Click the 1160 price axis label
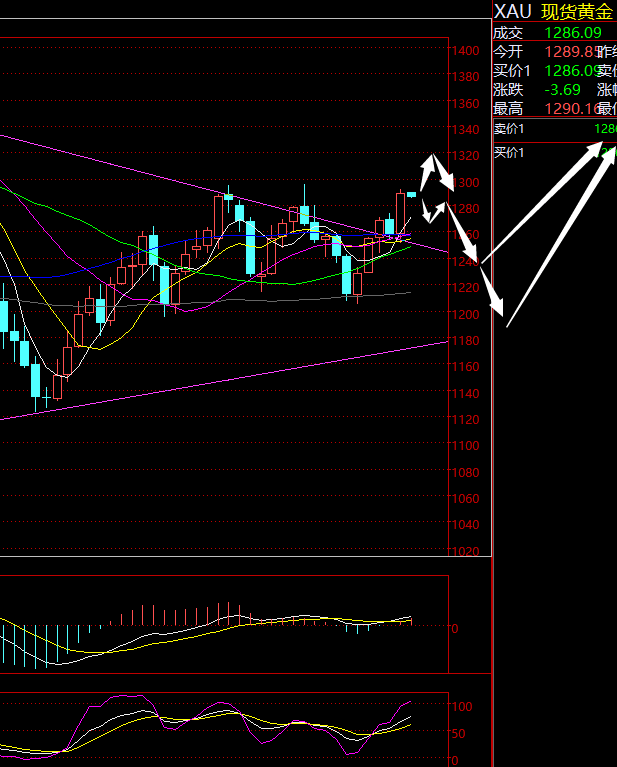 (465, 366)
